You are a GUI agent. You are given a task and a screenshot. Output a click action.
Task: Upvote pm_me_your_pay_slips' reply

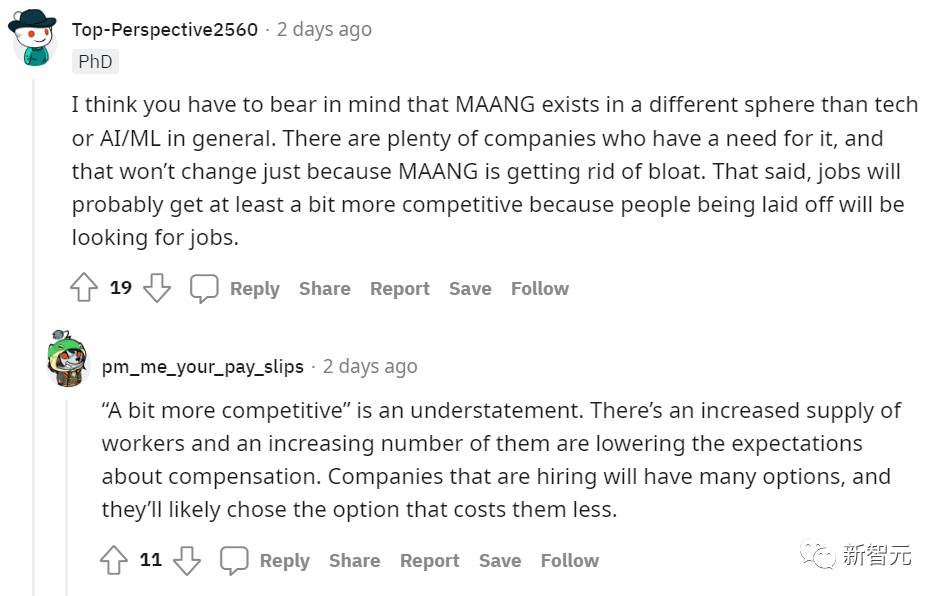[x=114, y=560]
